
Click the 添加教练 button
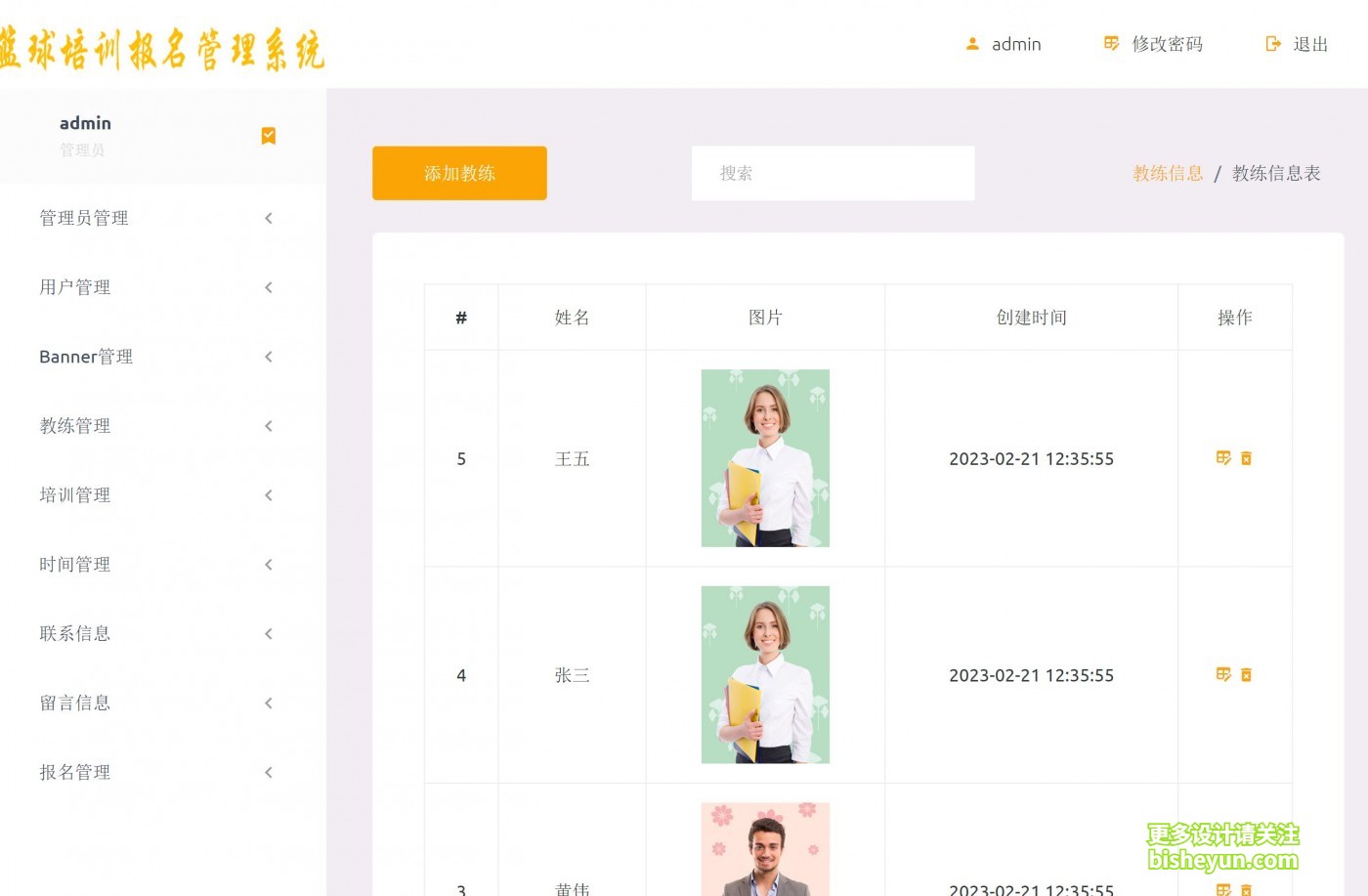tap(459, 173)
